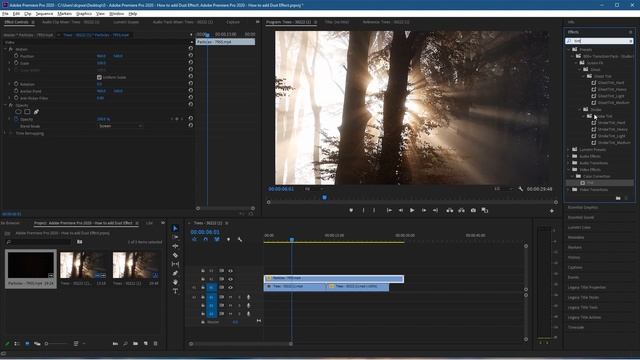The height and width of the screenshot is (360, 640).
Task: Click Add Marker button in Program monitor
Action: [351, 210]
